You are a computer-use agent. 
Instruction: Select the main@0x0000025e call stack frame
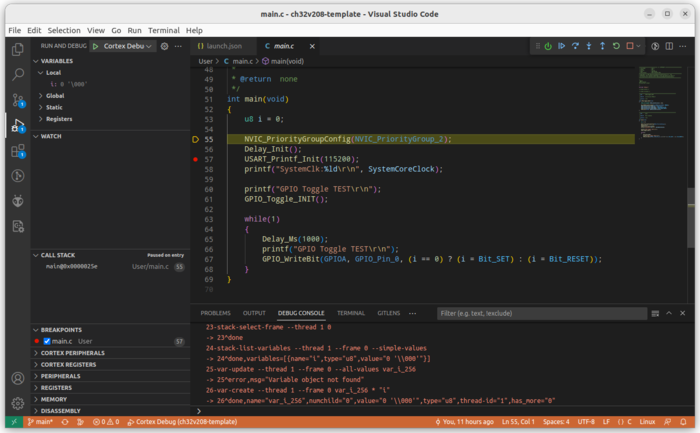(x=111, y=266)
